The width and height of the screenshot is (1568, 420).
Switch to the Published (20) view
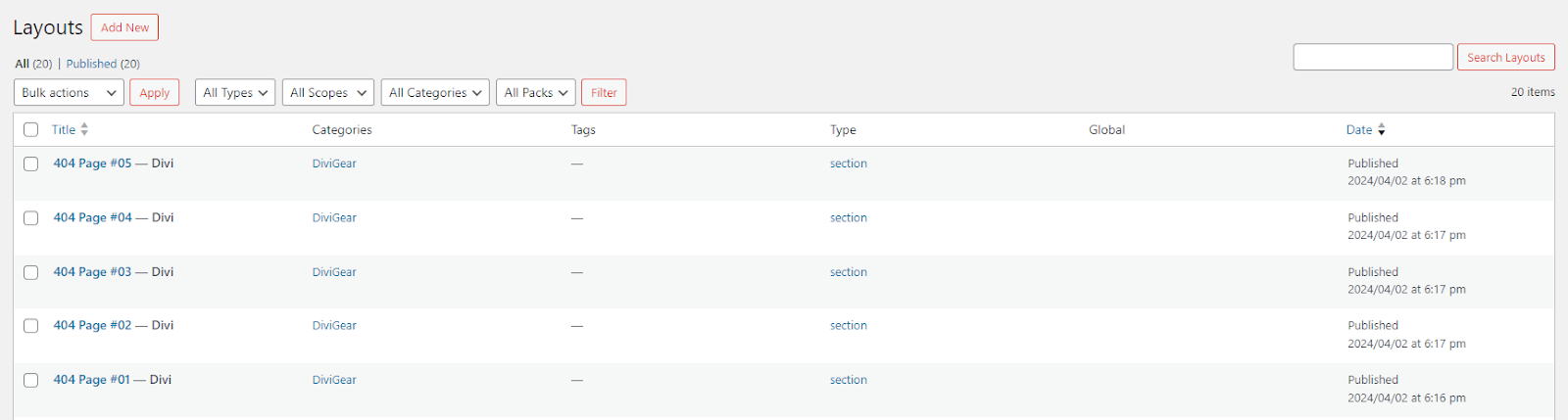tap(103, 64)
